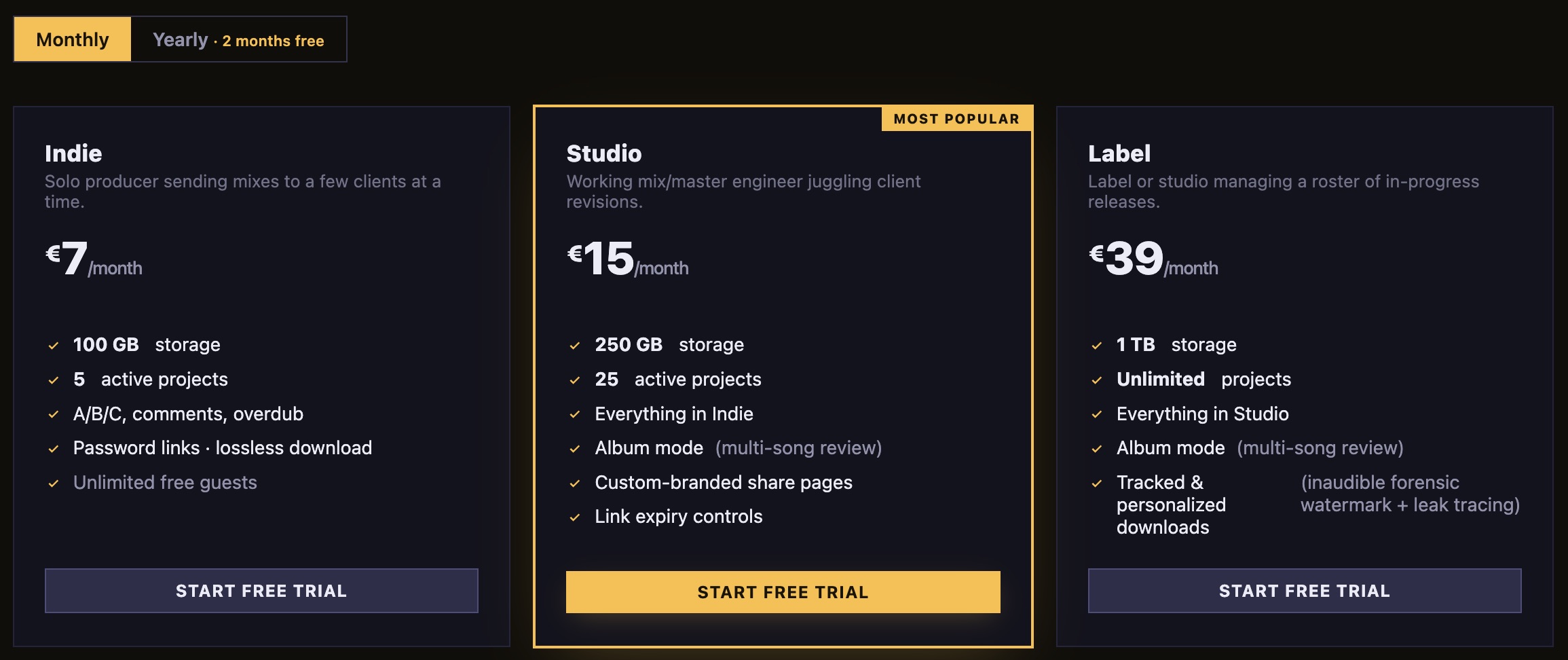Click checkmark next to Custom-branded share pages
The height and width of the screenshot is (660, 1568).
pyautogui.click(x=575, y=483)
